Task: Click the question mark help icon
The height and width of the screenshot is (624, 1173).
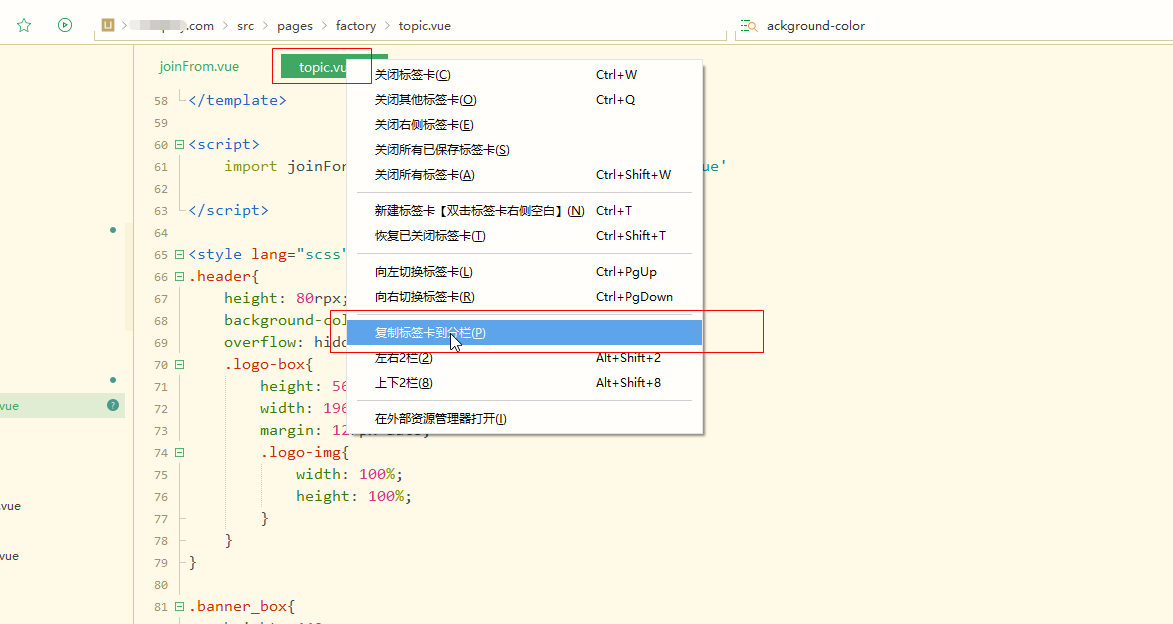Action: click(113, 405)
